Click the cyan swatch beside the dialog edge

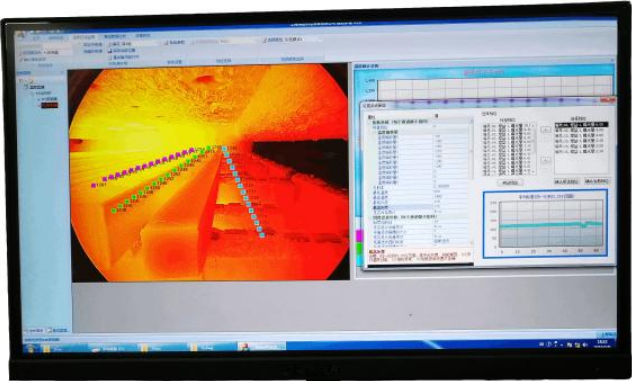point(360,260)
